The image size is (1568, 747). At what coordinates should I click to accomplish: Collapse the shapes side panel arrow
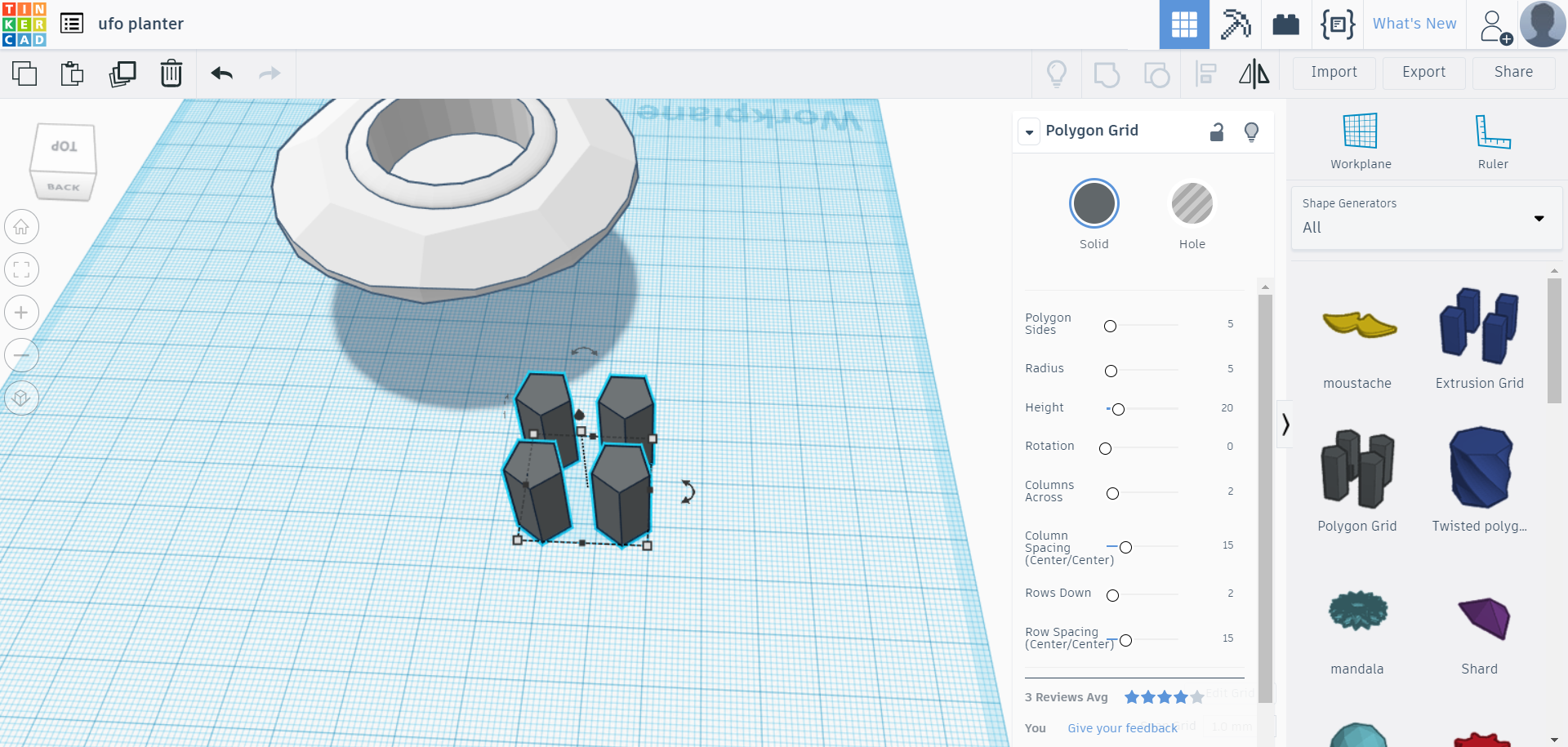[1285, 425]
